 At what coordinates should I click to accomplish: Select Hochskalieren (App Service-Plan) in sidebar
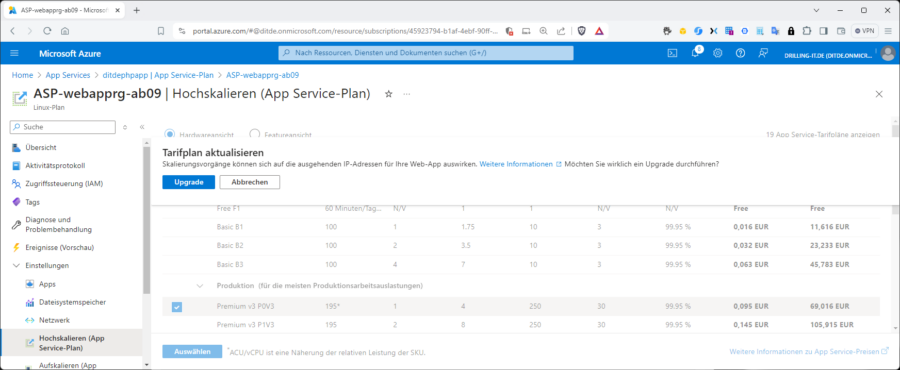pos(71,342)
